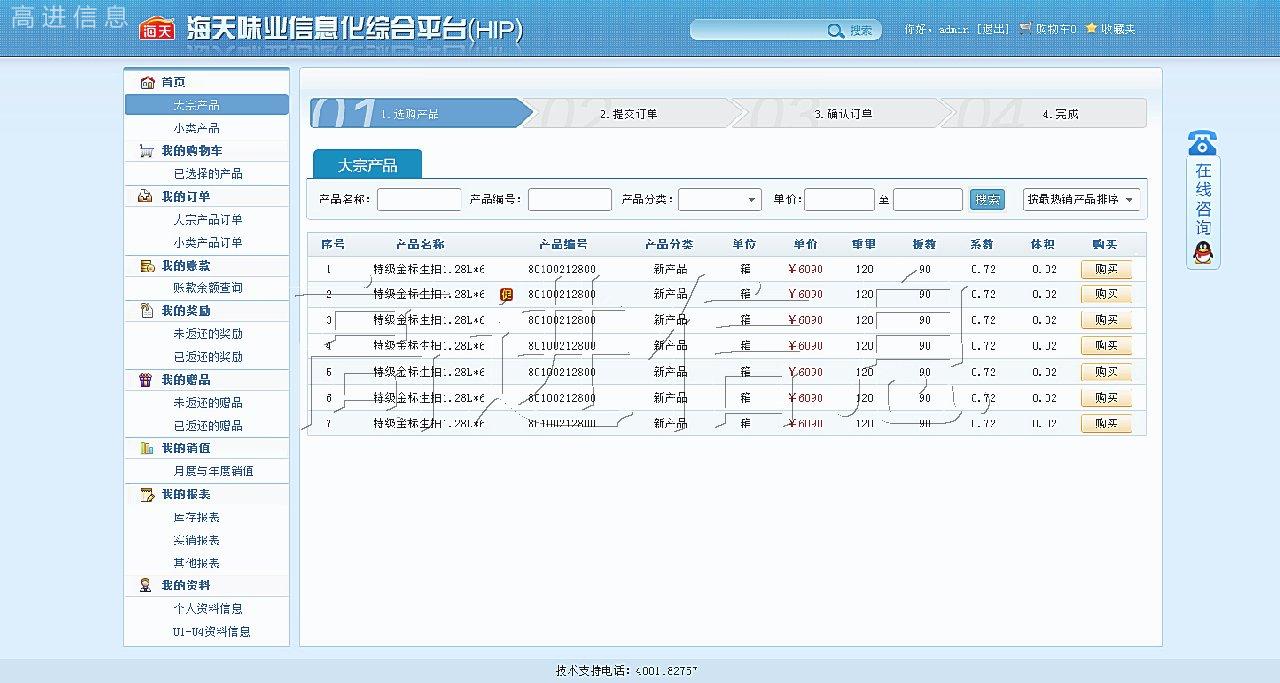This screenshot has height=683, width=1280.
Task: Click the star icon beside 收藏夹
Action: coord(1091,29)
